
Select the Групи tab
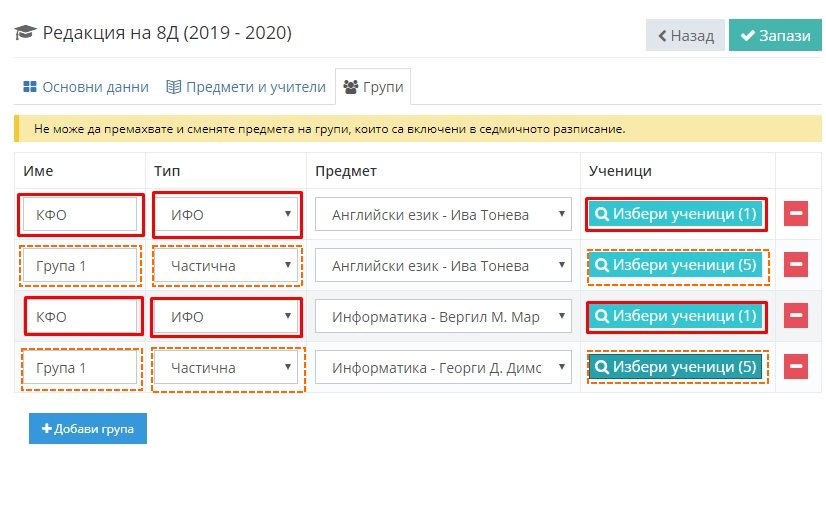(x=373, y=87)
